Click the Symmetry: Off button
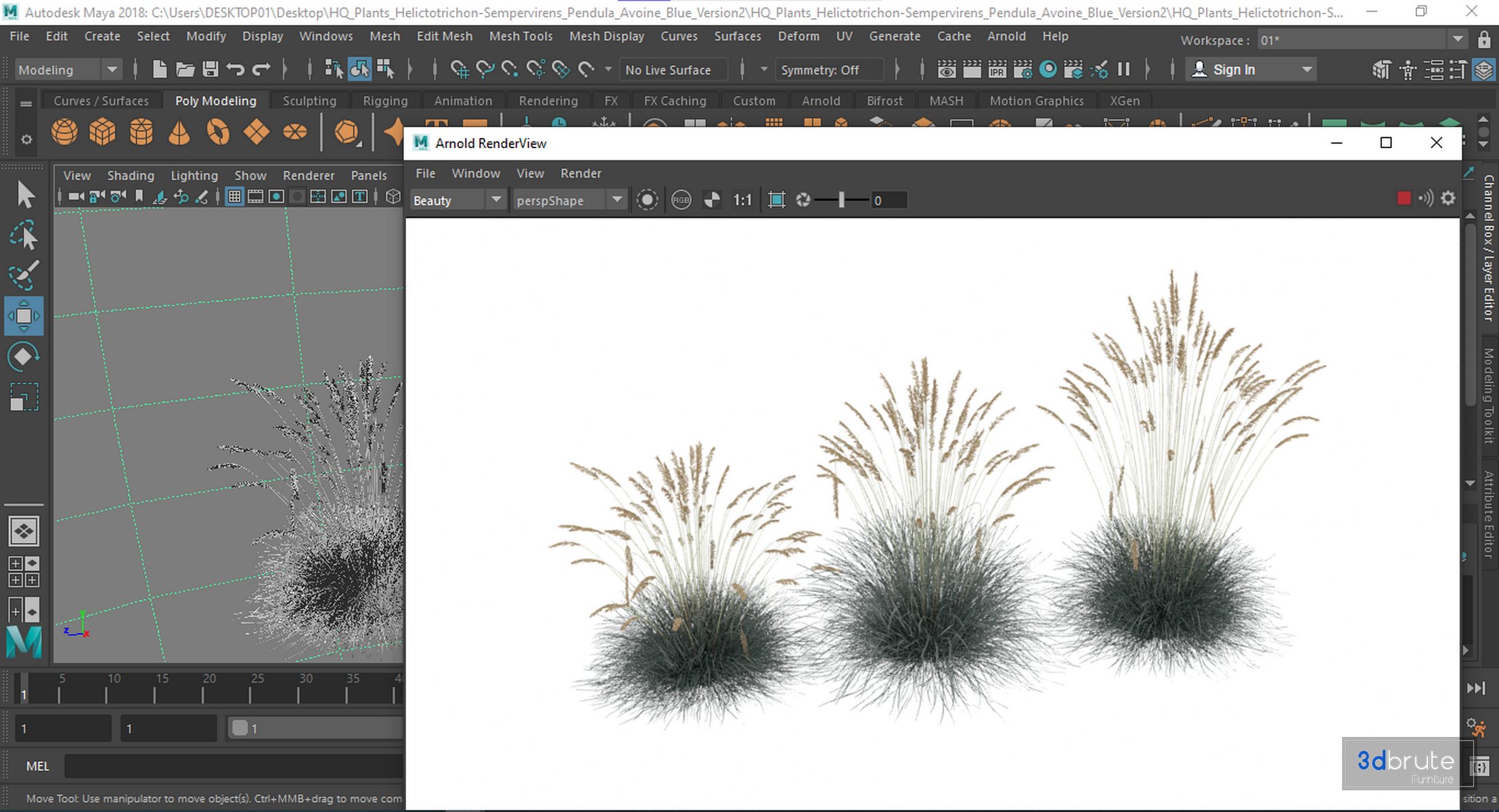1499x812 pixels. (x=820, y=70)
